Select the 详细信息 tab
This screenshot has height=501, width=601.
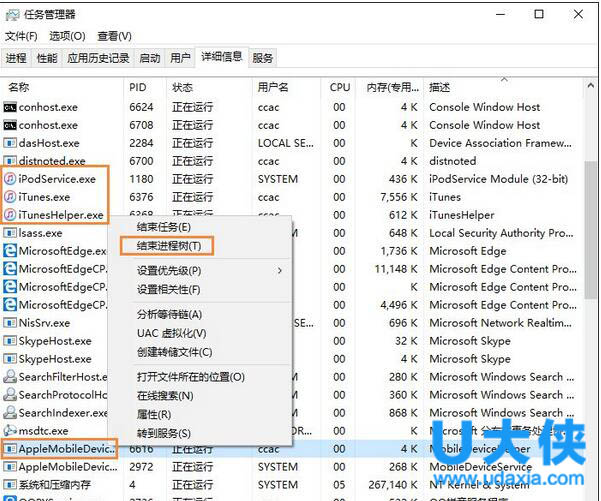222,57
